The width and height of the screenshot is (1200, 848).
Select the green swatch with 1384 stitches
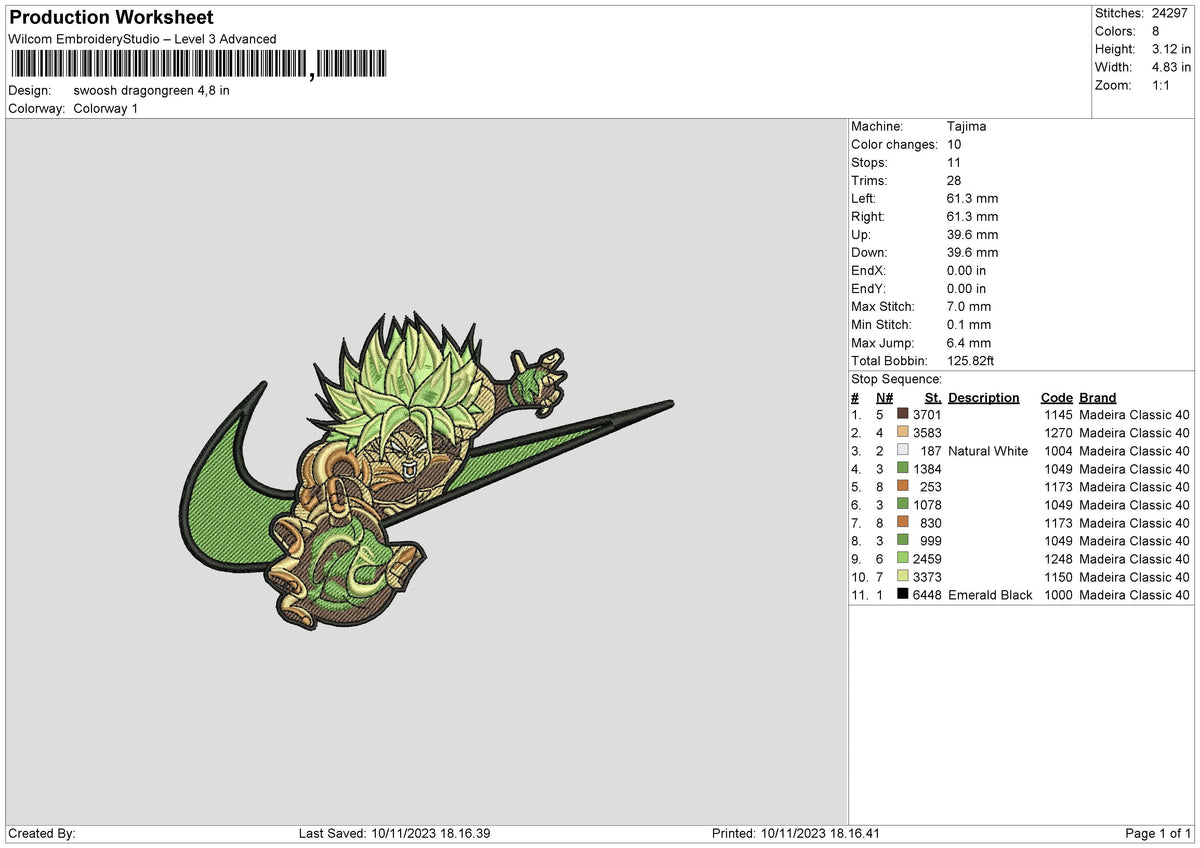click(903, 468)
